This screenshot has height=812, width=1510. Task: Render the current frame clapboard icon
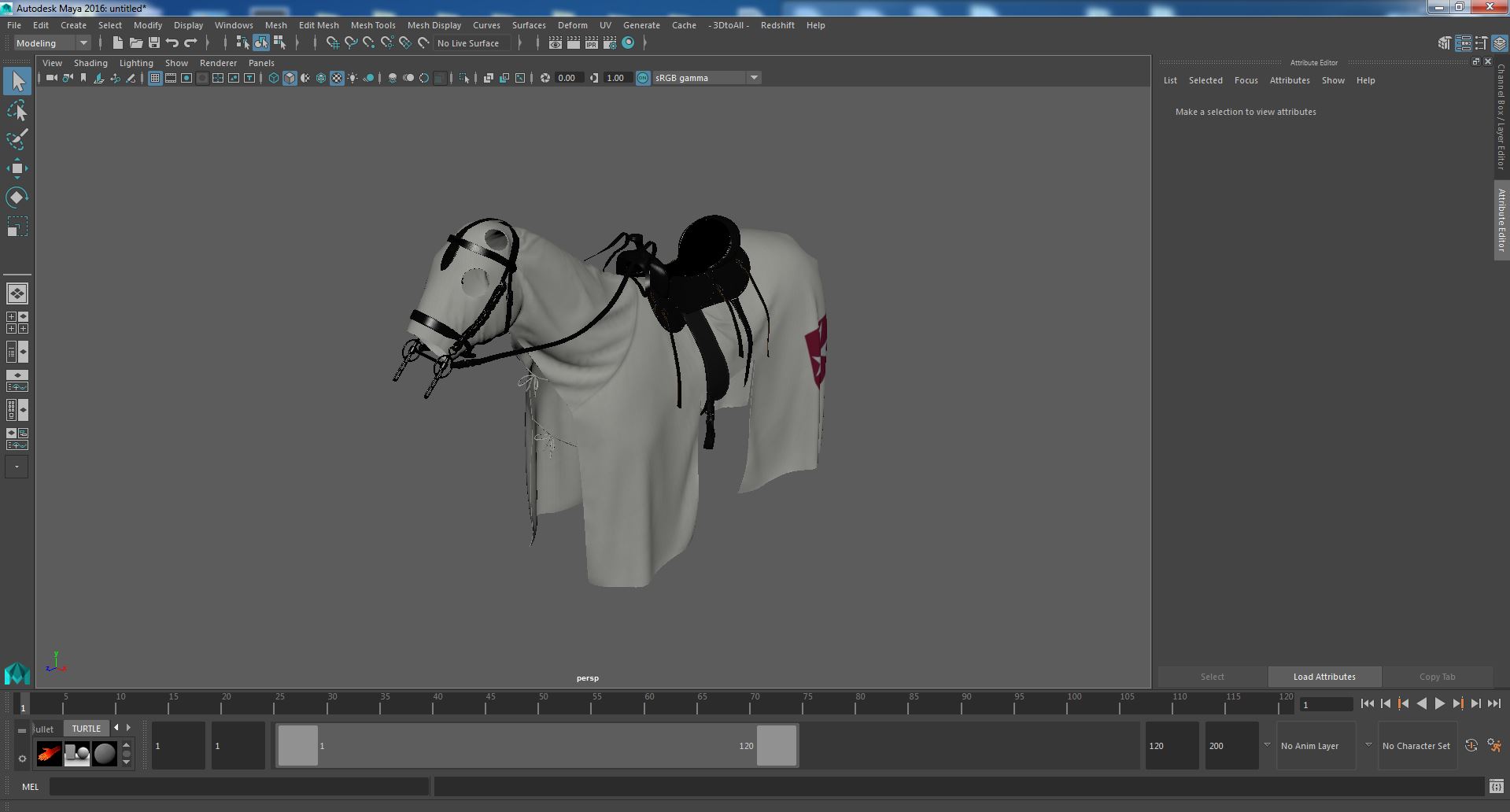click(574, 43)
